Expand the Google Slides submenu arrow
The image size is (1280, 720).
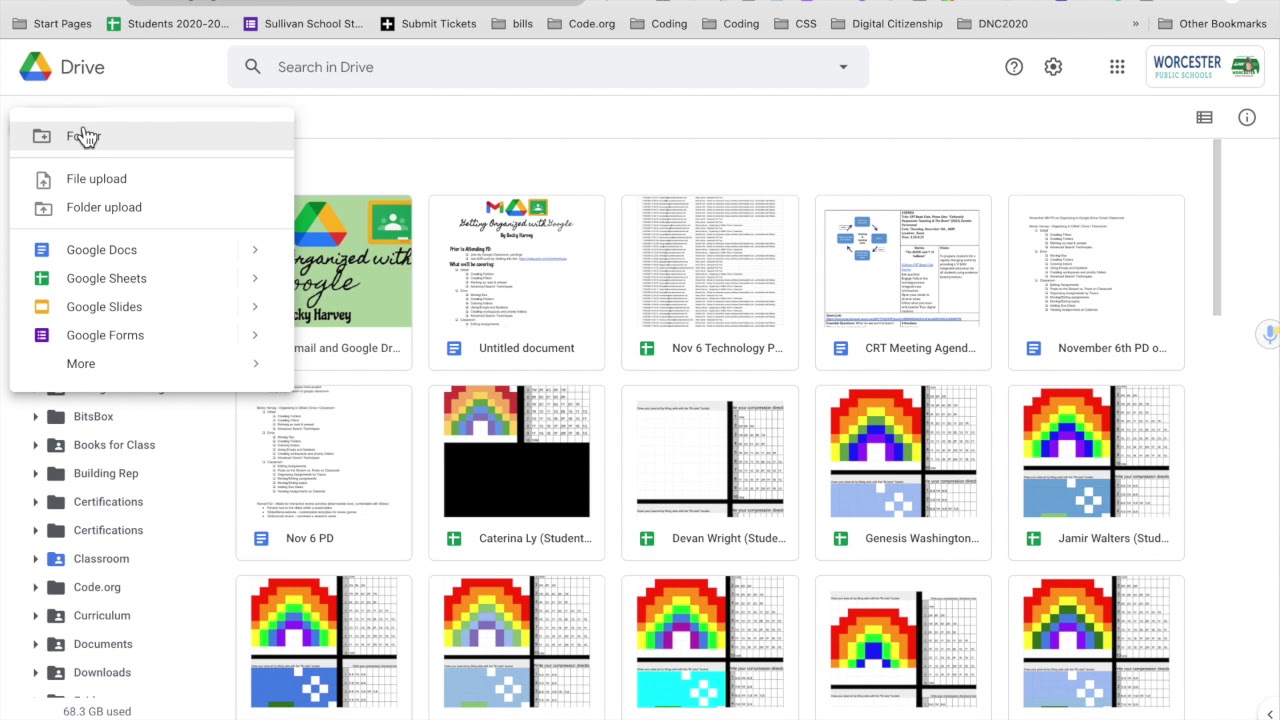255,307
